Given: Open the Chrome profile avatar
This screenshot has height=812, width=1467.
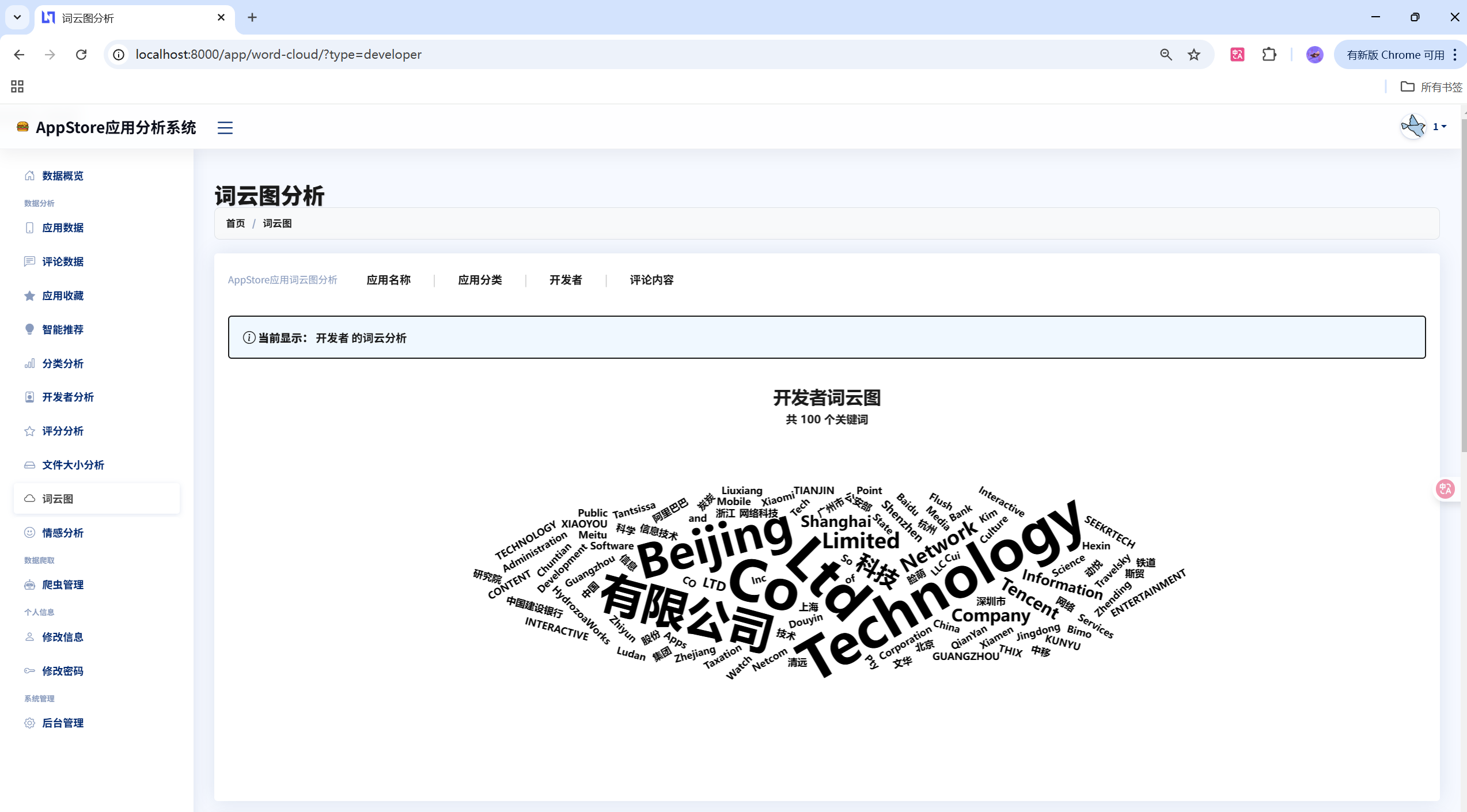Looking at the screenshot, I should coord(1314,55).
